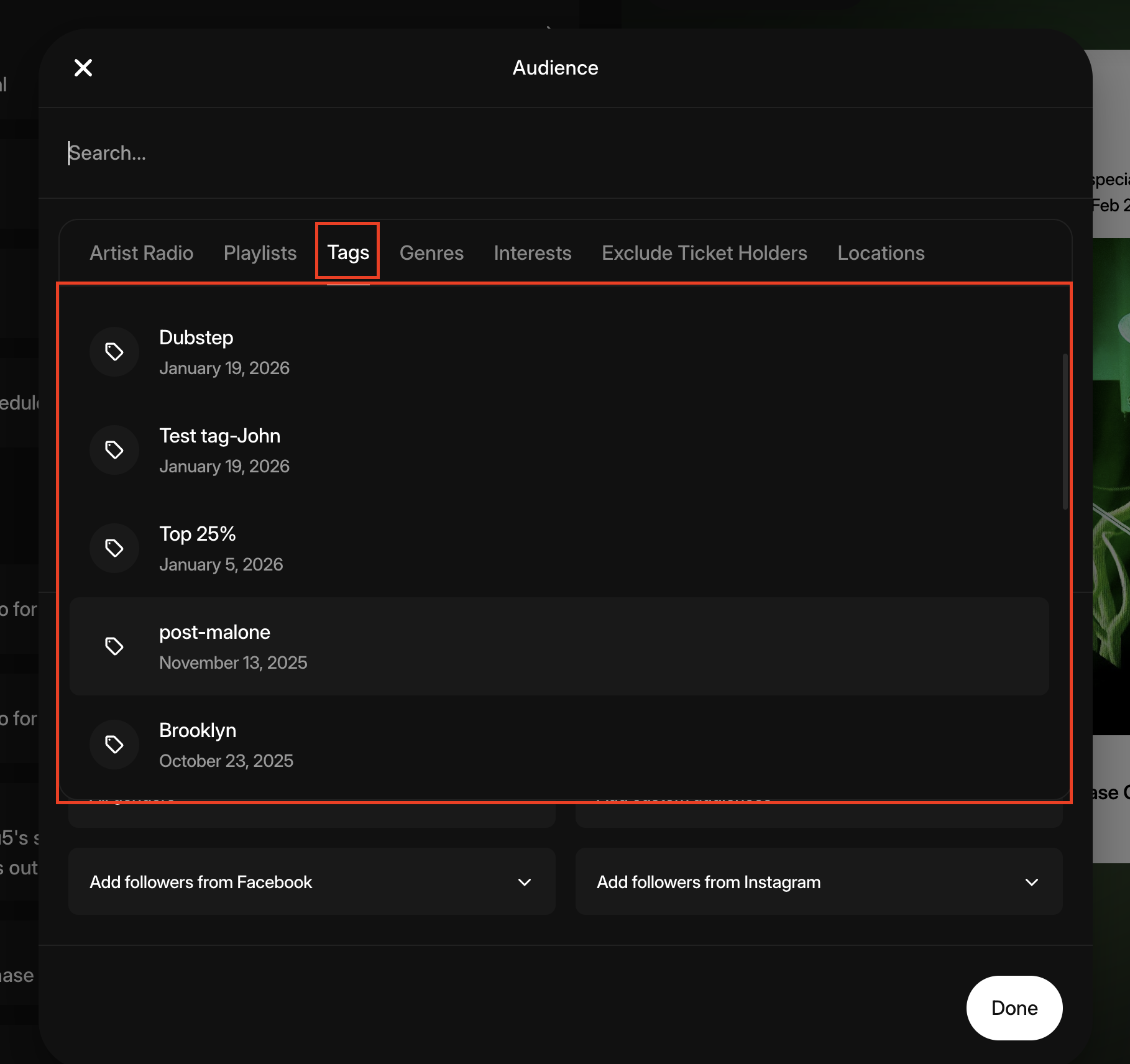
Task: Select the Tags tab
Action: [348, 252]
